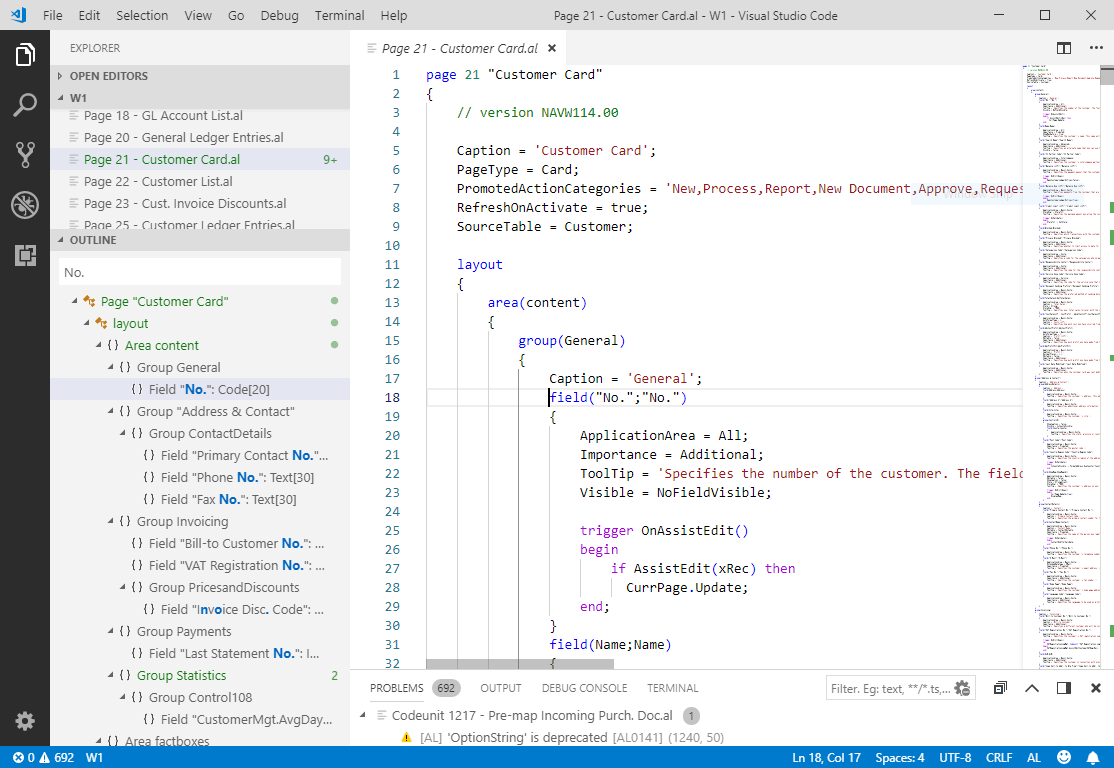Open the Help menu
The height and width of the screenshot is (768, 1114).
tap(394, 15)
